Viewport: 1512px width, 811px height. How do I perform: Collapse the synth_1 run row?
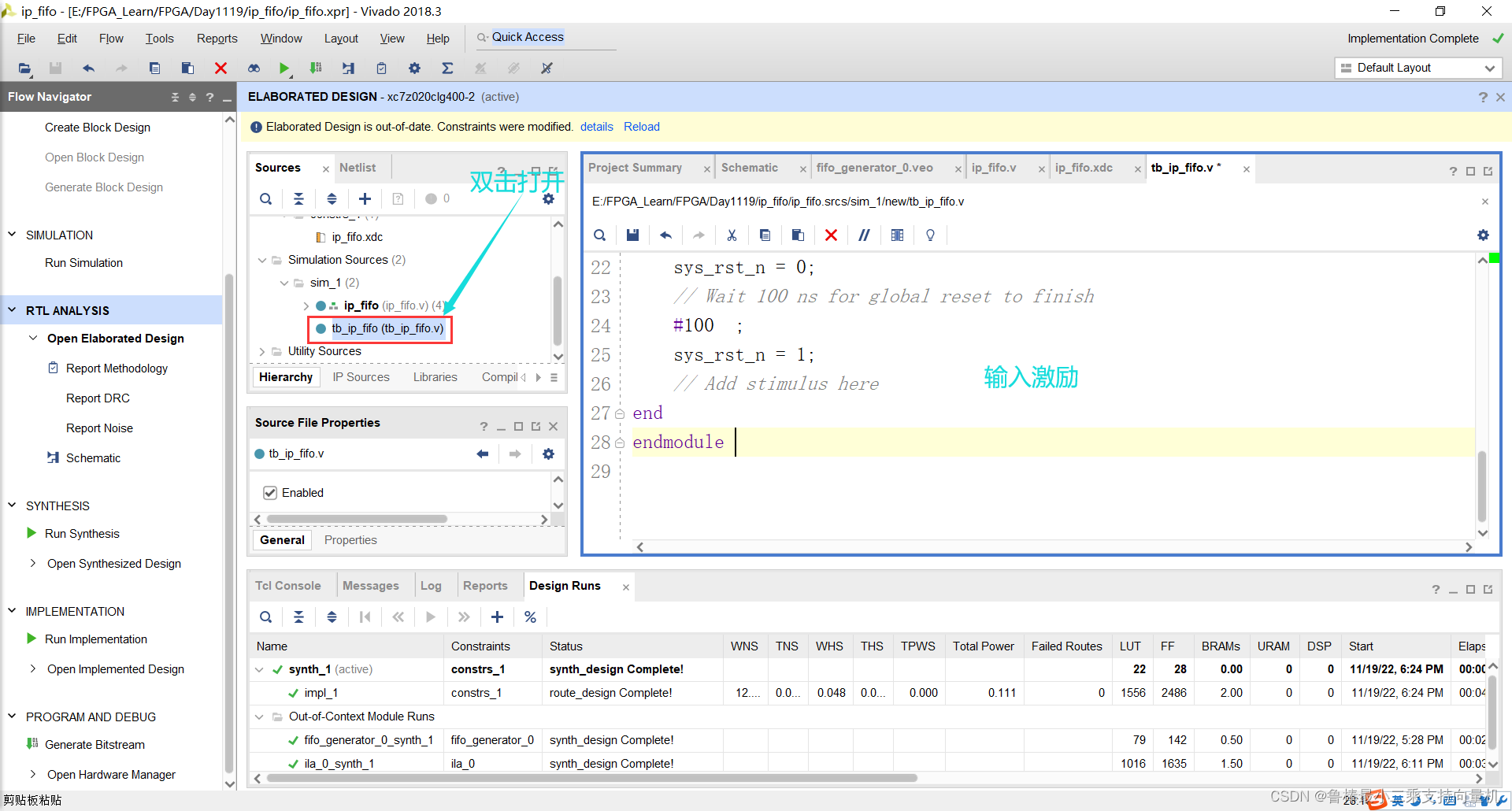[x=259, y=669]
